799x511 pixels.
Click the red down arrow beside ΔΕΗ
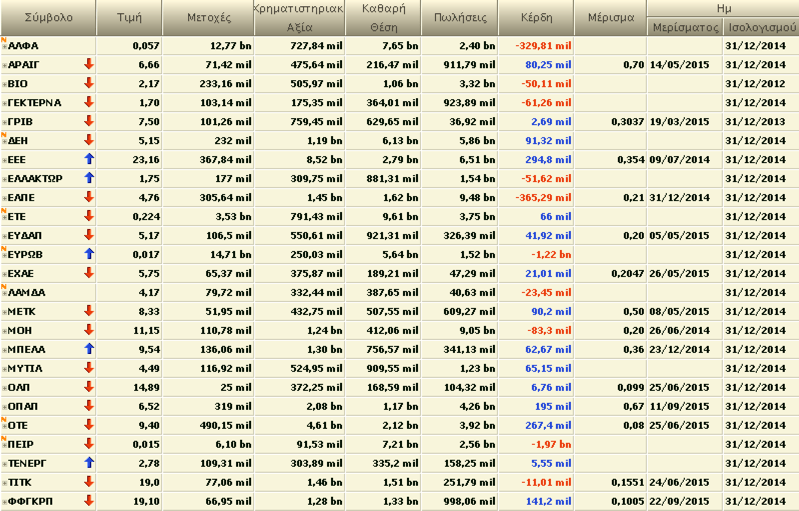pyautogui.click(x=89, y=140)
